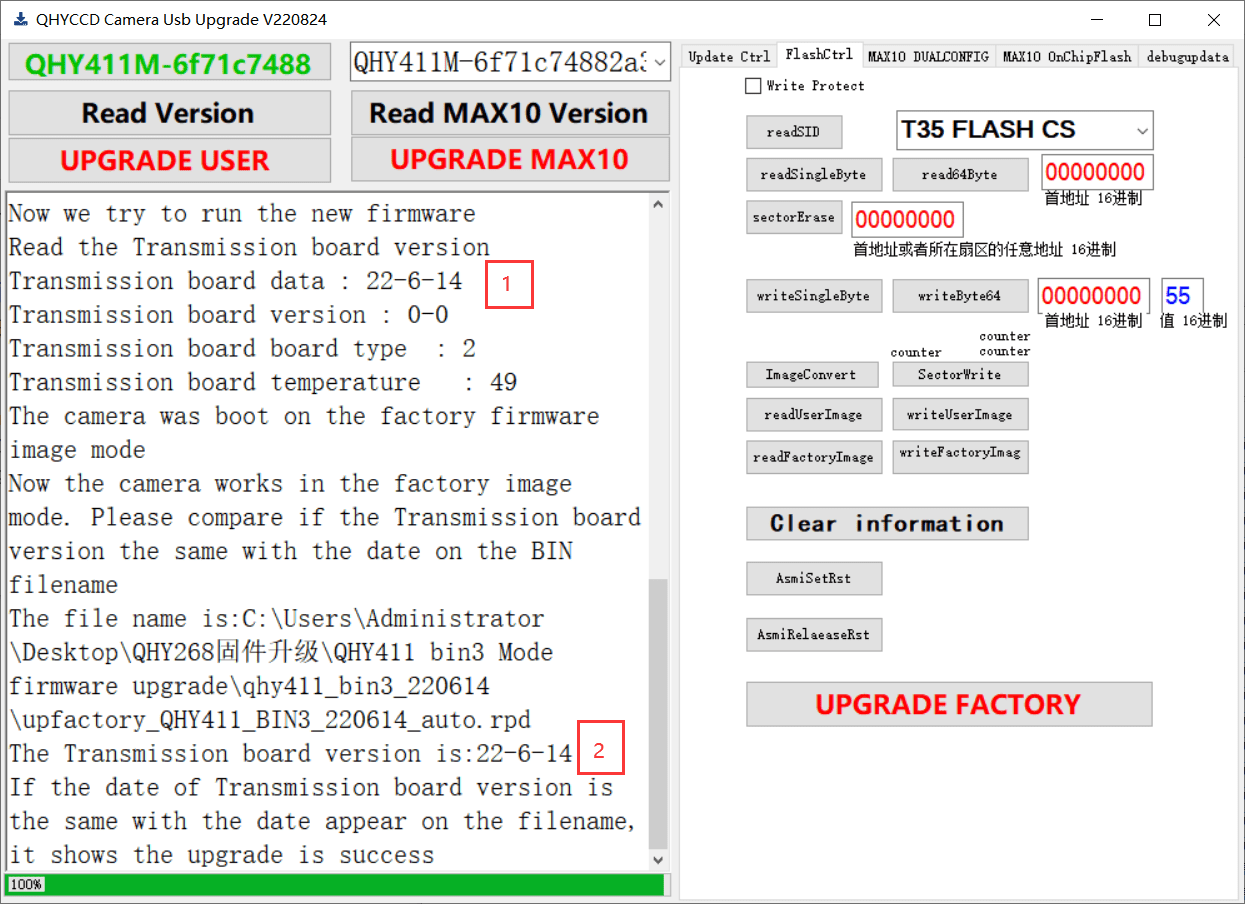Click the writeFactoryImag button

pos(960,455)
